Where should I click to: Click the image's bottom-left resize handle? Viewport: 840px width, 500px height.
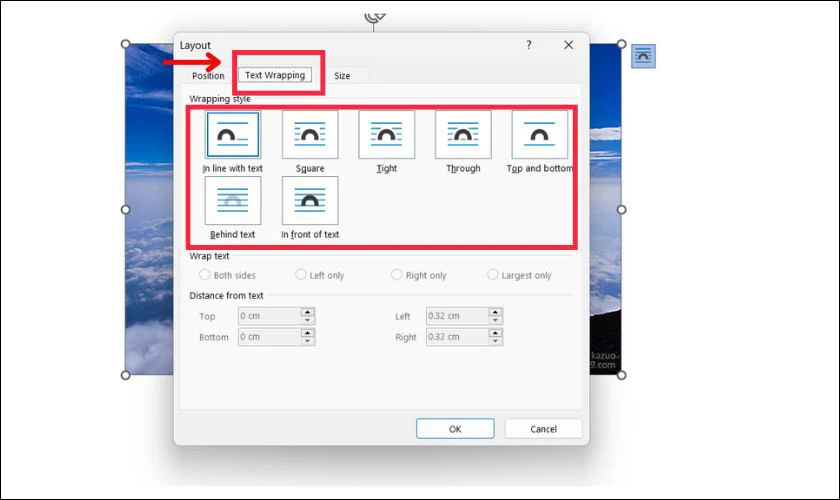125,375
